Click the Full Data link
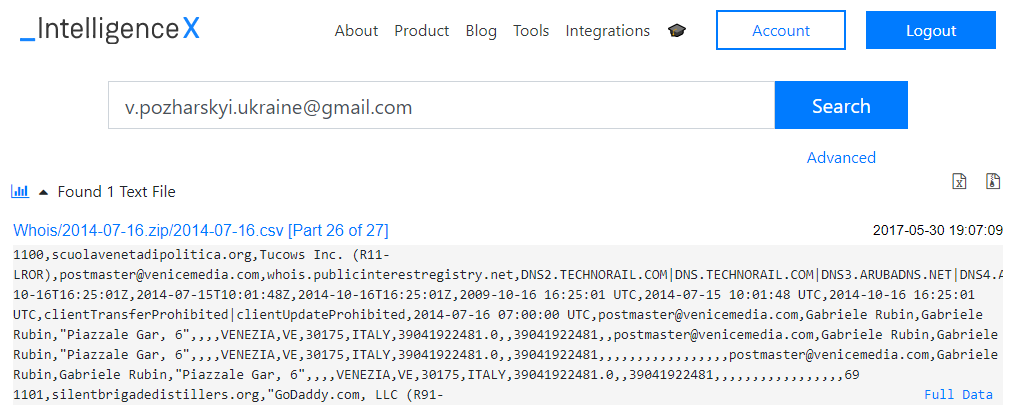The height and width of the screenshot is (413, 1013). coord(957,395)
